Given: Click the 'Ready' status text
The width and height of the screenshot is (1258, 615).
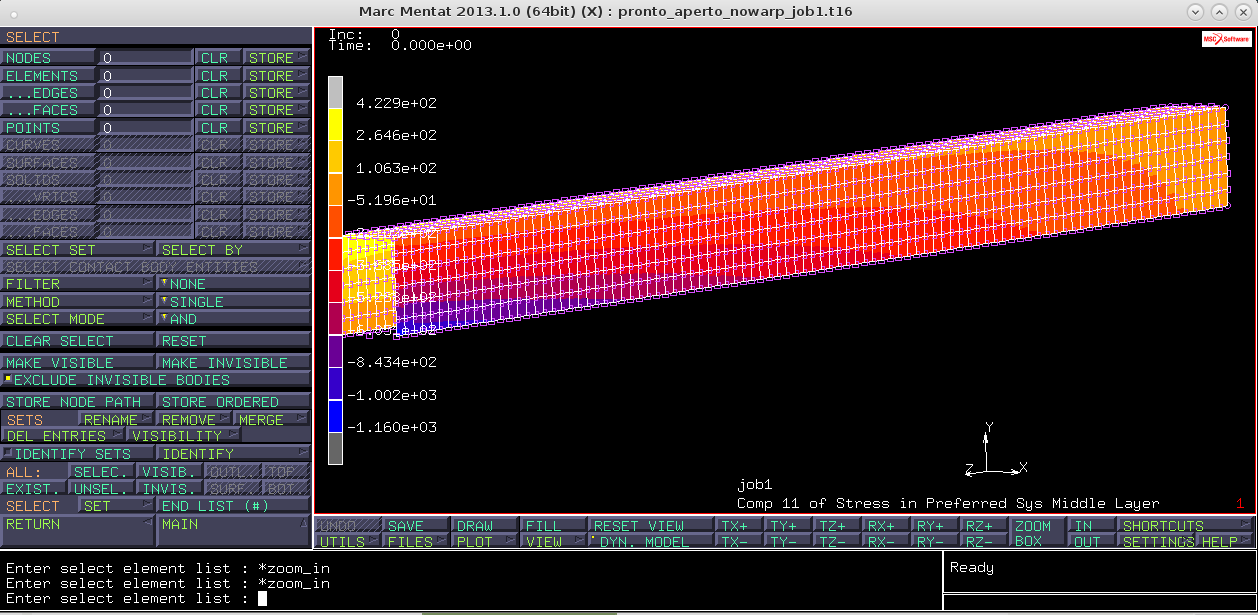Looking at the screenshot, I should [972, 568].
